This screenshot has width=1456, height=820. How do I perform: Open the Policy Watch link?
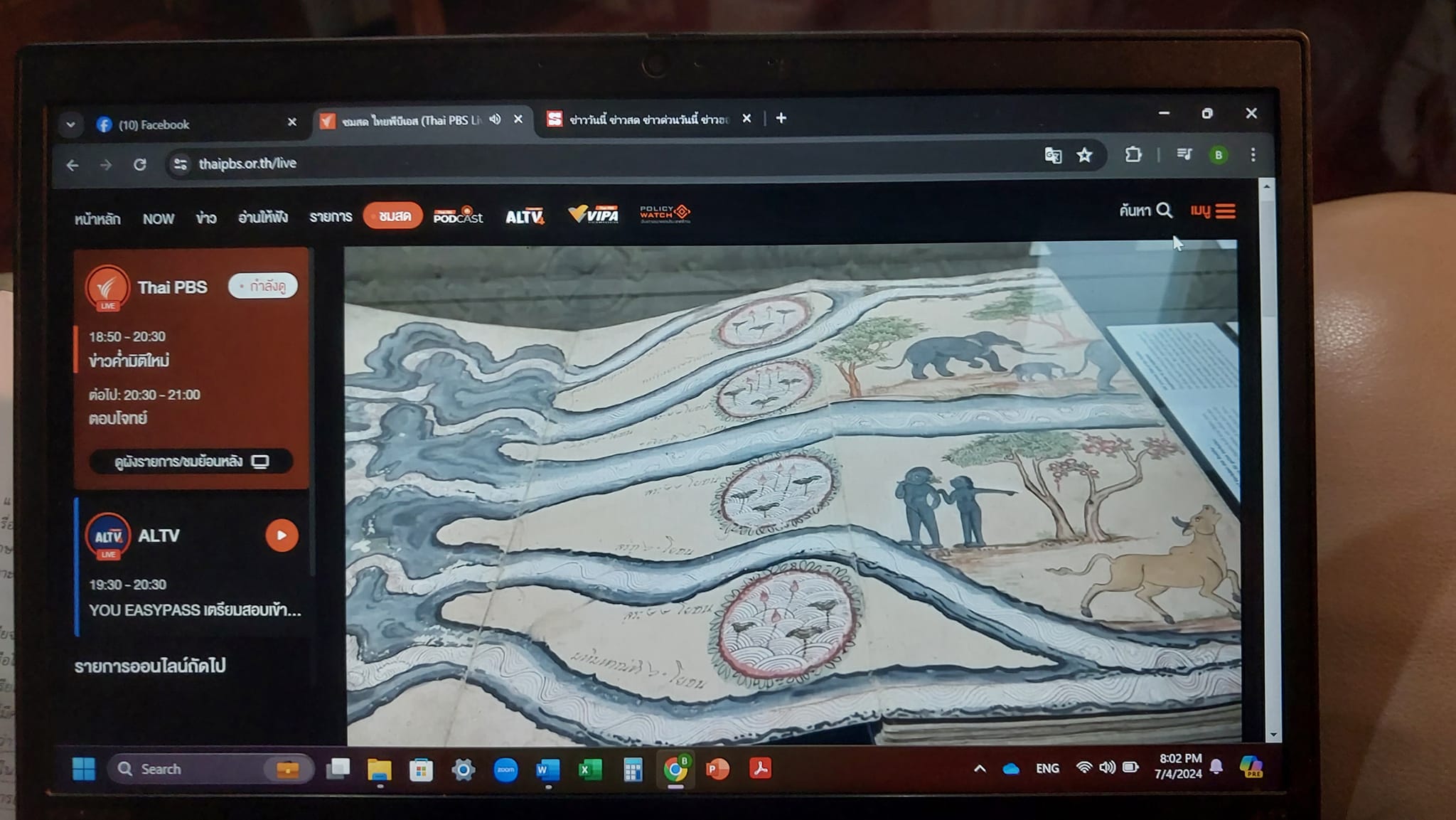[665, 213]
